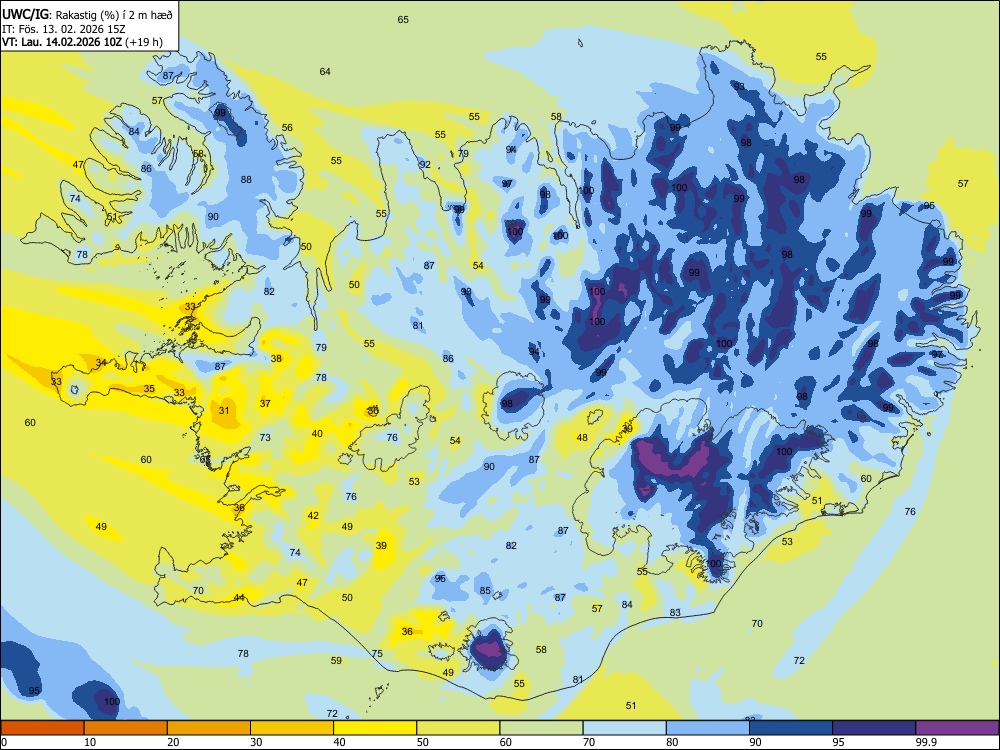Click the map value "35"

149,388
